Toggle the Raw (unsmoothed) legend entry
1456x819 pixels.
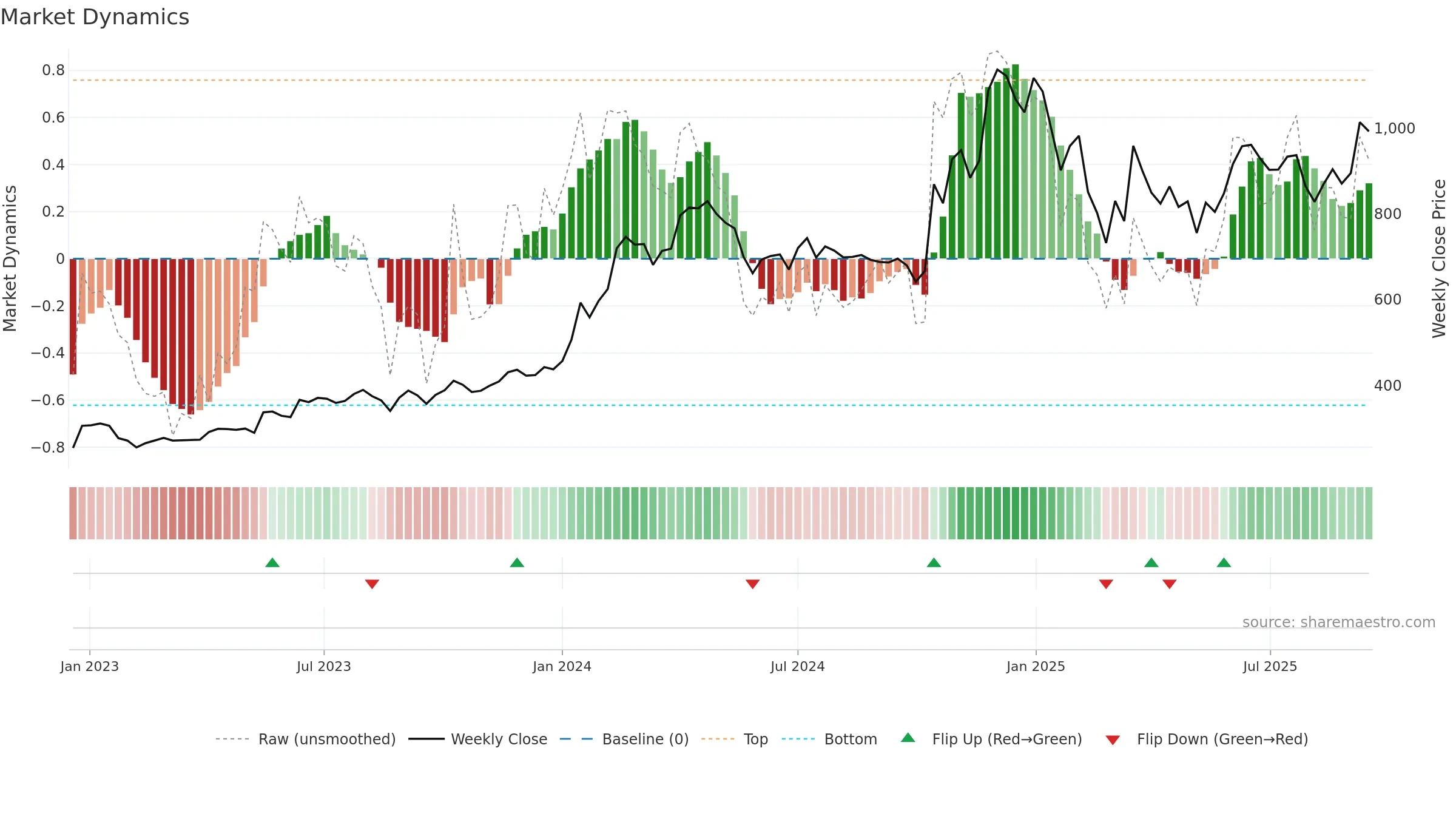[305, 739]
